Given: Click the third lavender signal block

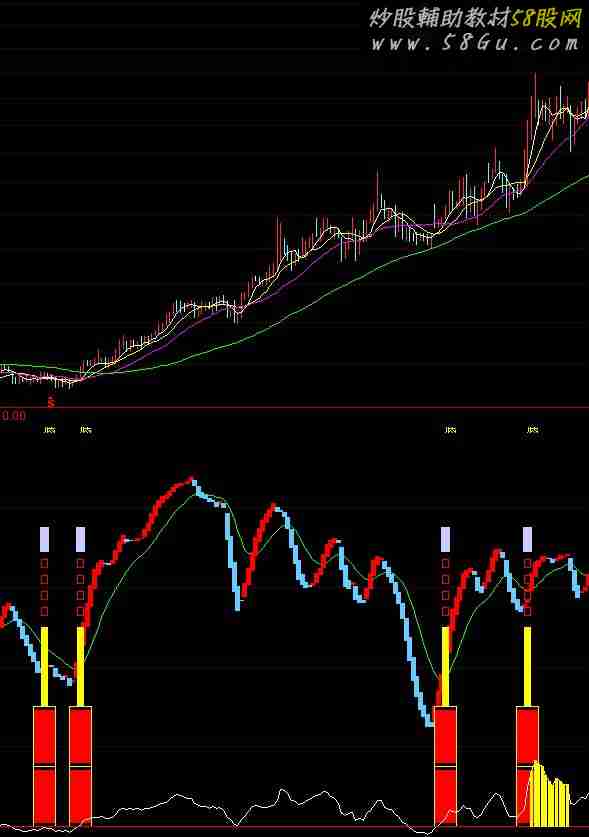Looking at the screenshot, I should (445, 539).
